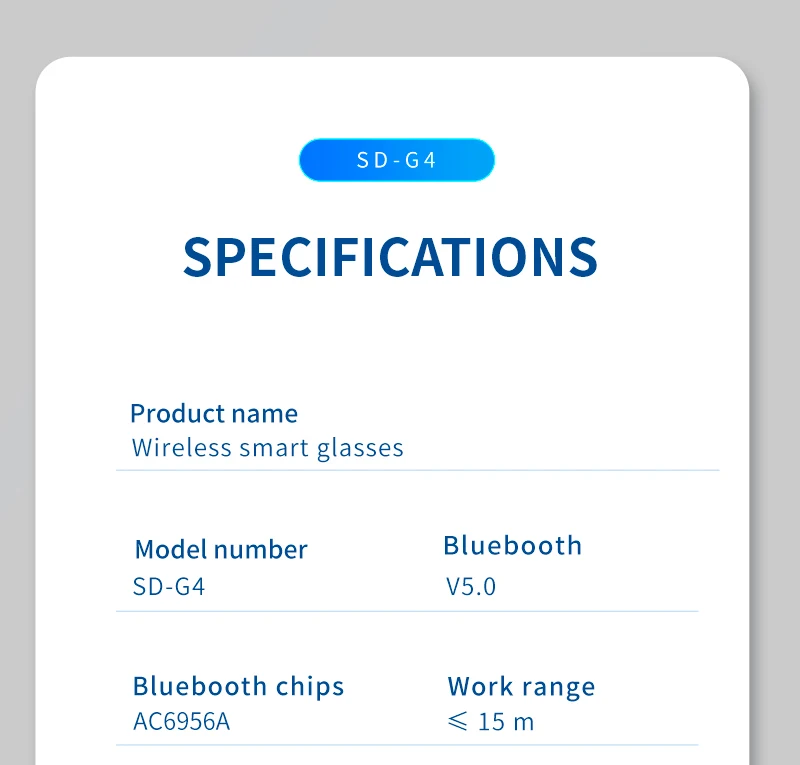Select the Product name label
This screenshot has height=765, width=800.
[x=214, y=413]
